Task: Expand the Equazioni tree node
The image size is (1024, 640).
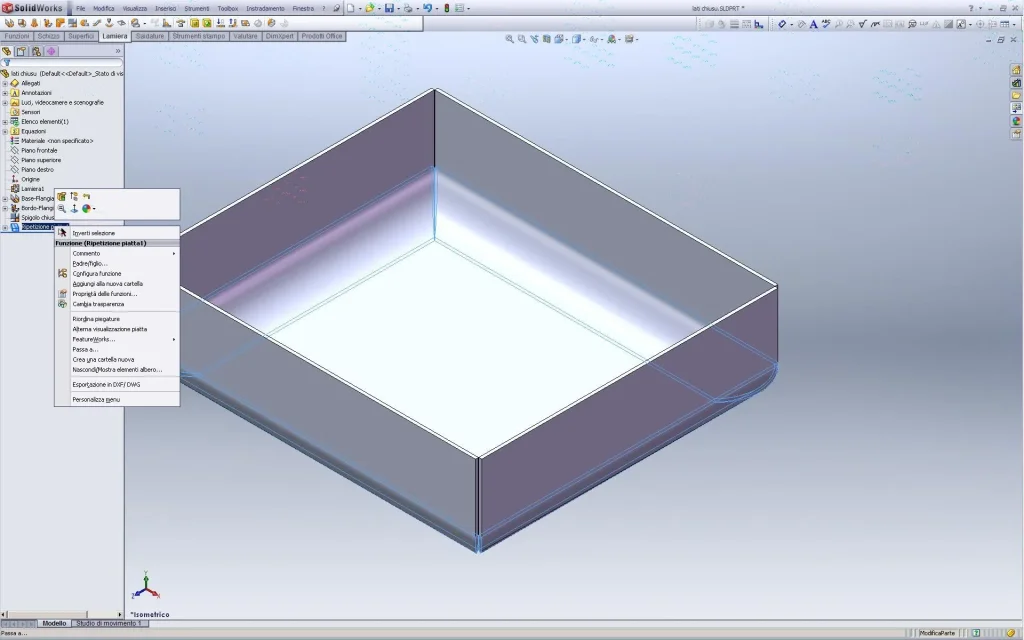Action: click(x=5, y=131)
